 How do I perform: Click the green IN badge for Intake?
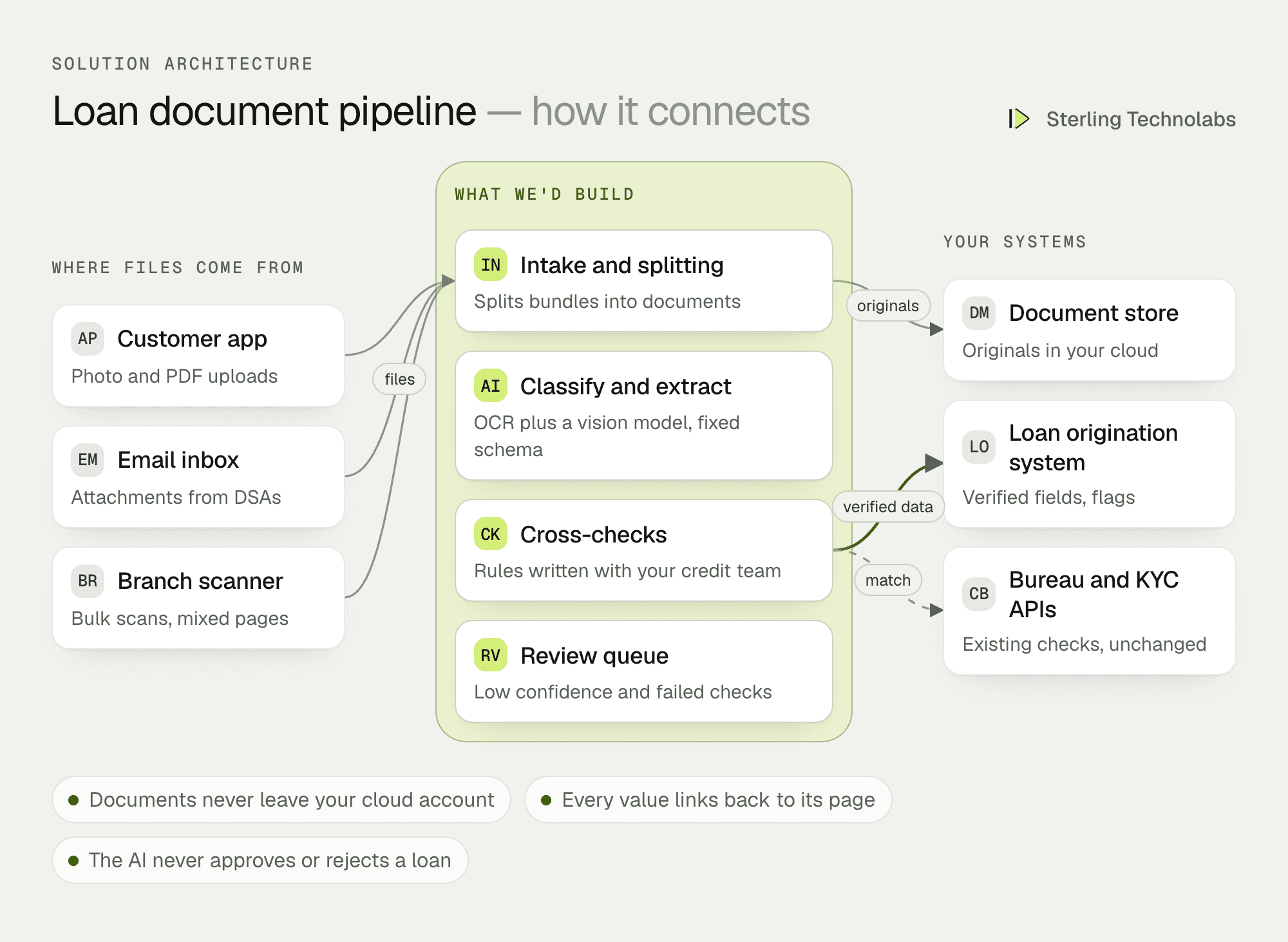click(x=491, y=265)
